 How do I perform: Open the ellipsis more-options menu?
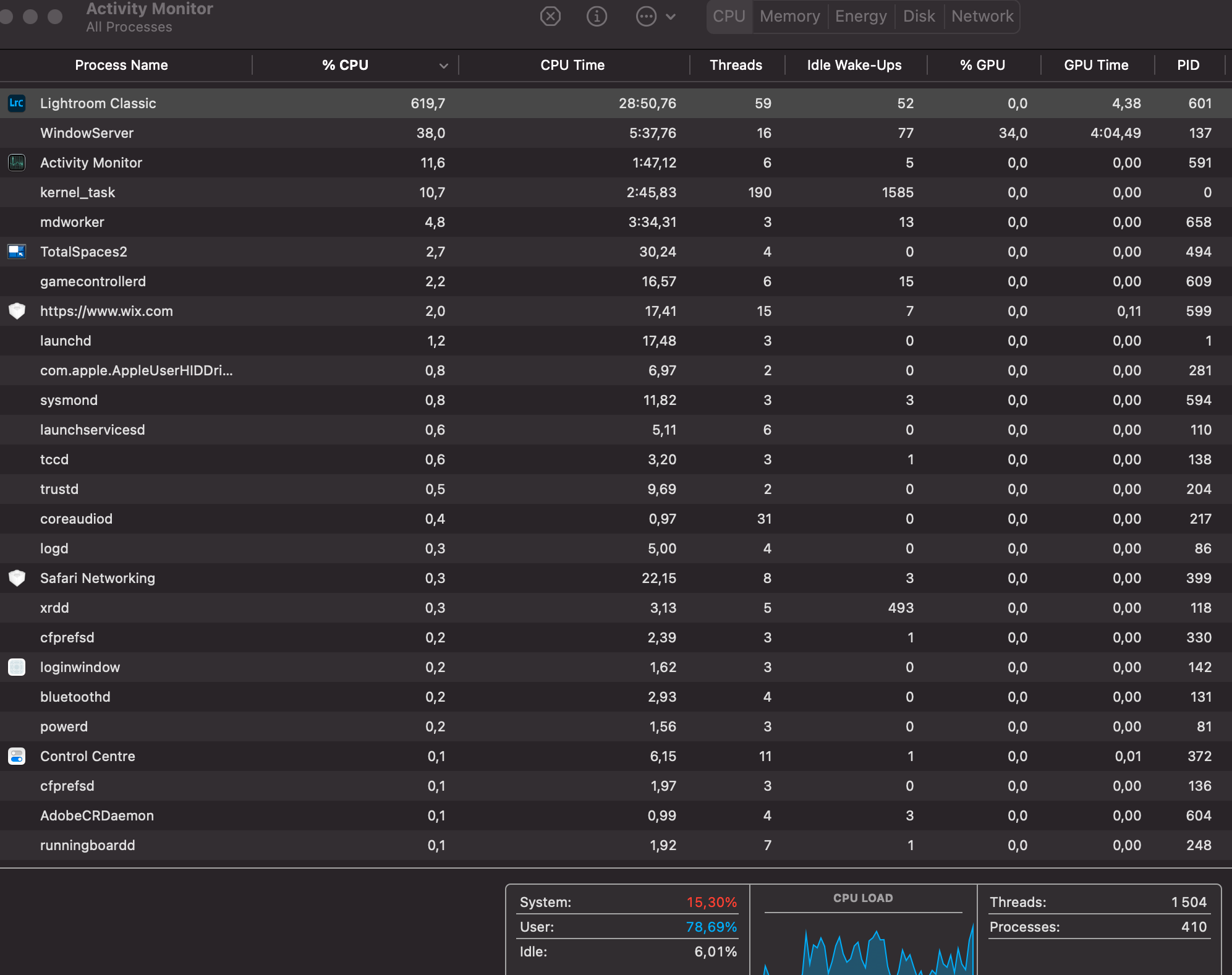click(x=647, y=16)
